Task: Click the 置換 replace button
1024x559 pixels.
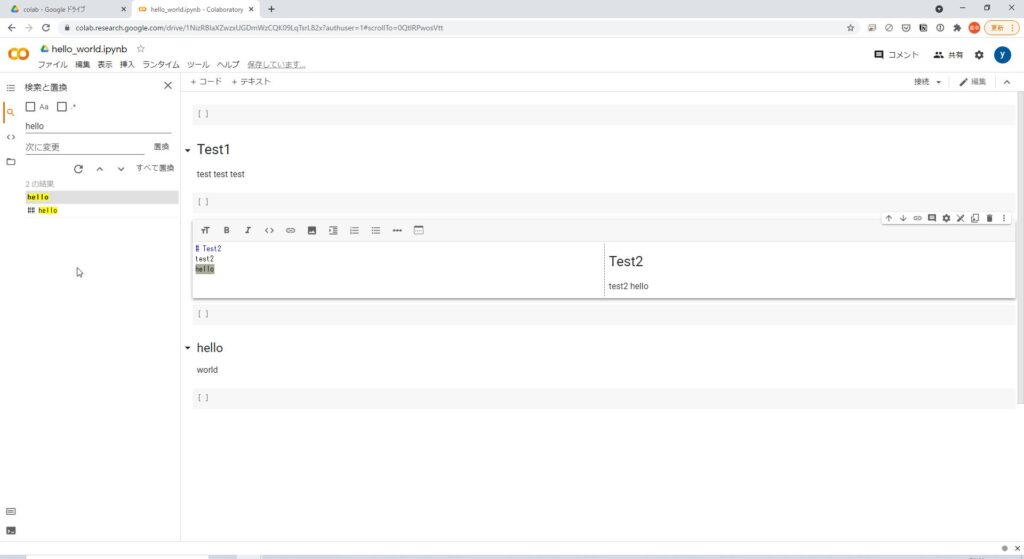Action: point(161,147)
